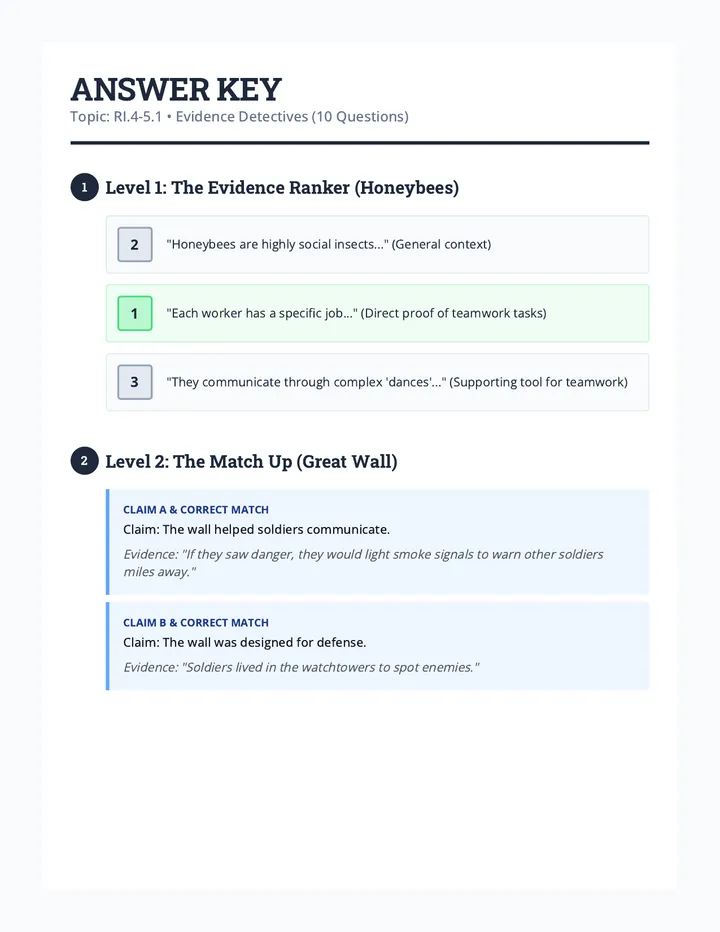Screen dimensions: 720x932
Task: Select the green rank box numbered 1
Action: coord(135,313)
